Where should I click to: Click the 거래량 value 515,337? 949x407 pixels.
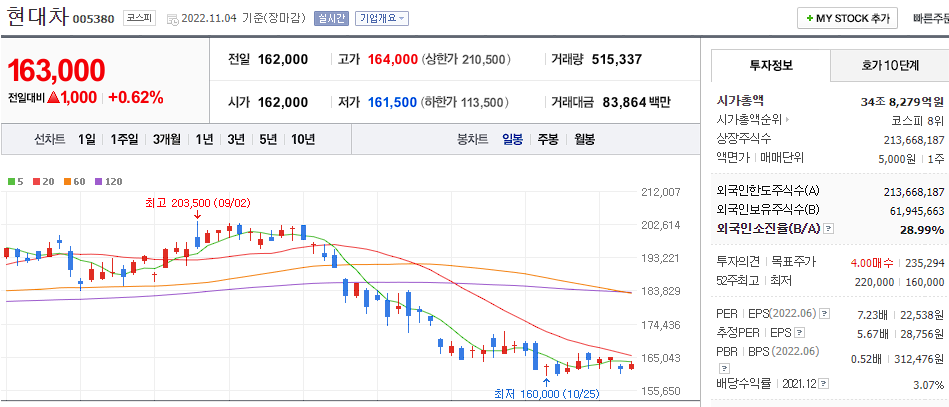coord(617,59)
